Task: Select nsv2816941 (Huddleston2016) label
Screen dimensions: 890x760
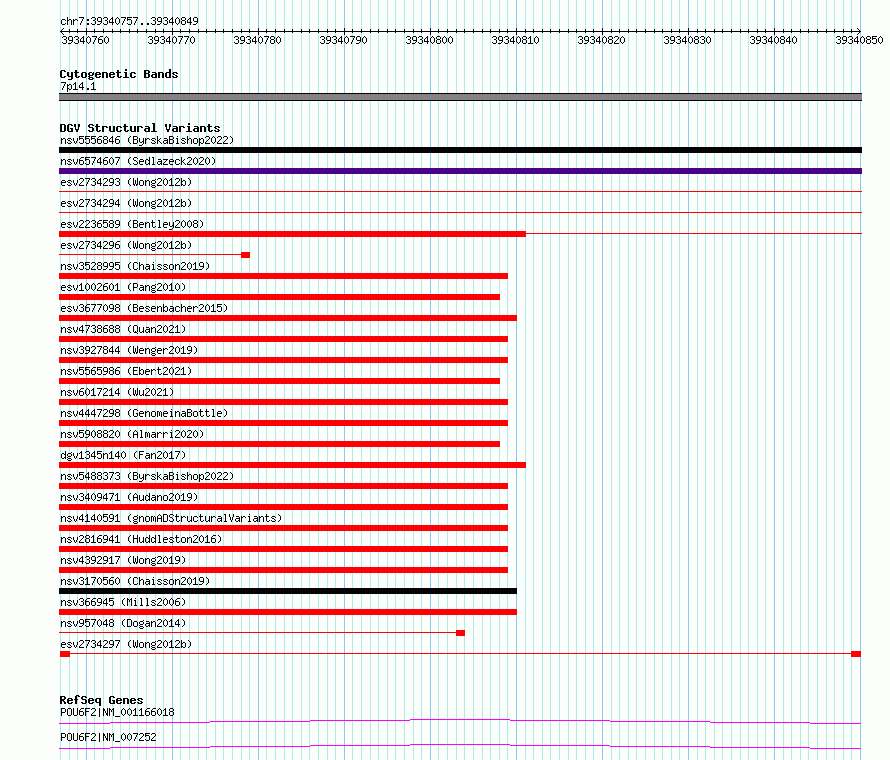Action: coord(141,539)
